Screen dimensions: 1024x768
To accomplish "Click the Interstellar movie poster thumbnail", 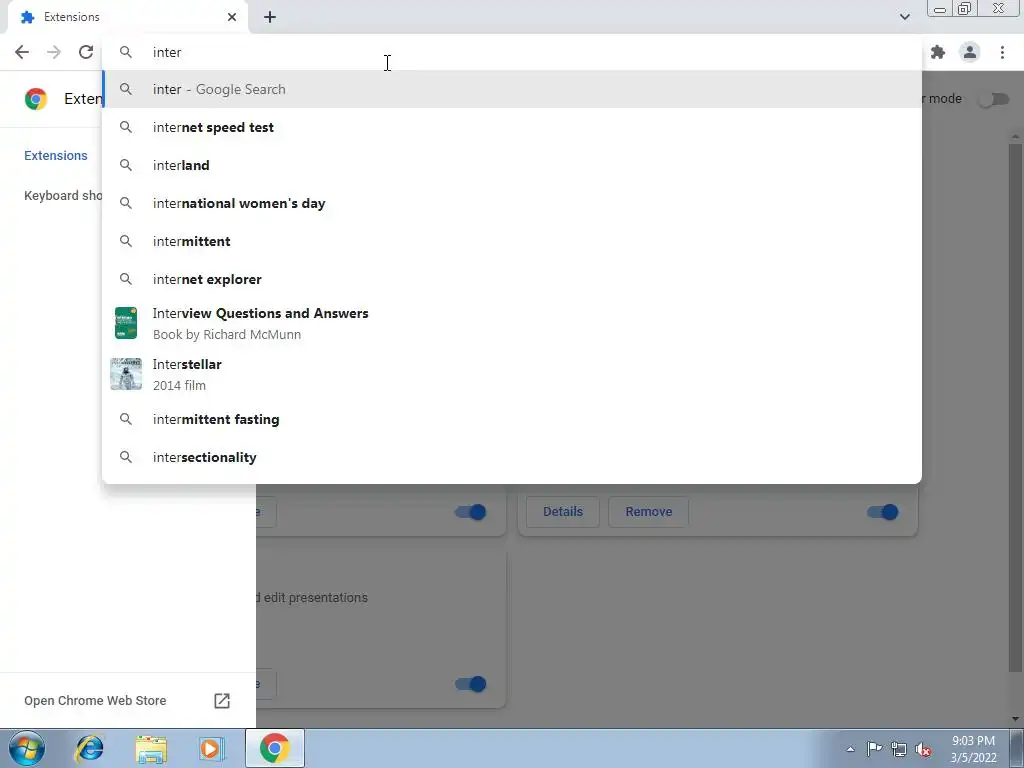I will click(x=126, y=374).
